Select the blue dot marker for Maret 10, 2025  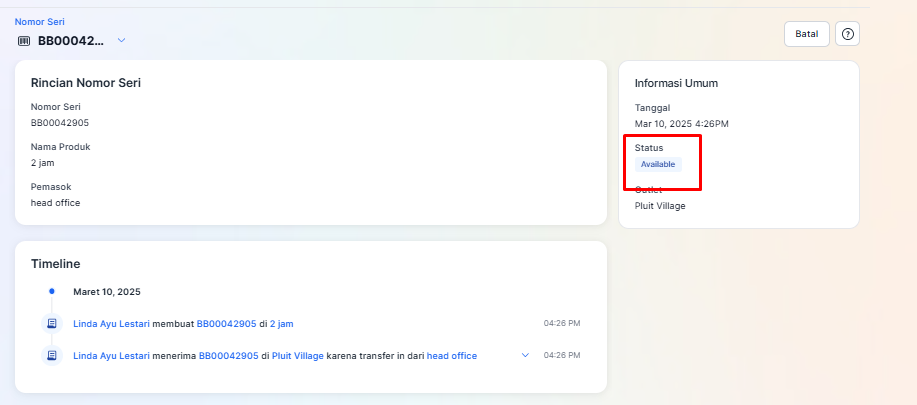tap(52, 292)
